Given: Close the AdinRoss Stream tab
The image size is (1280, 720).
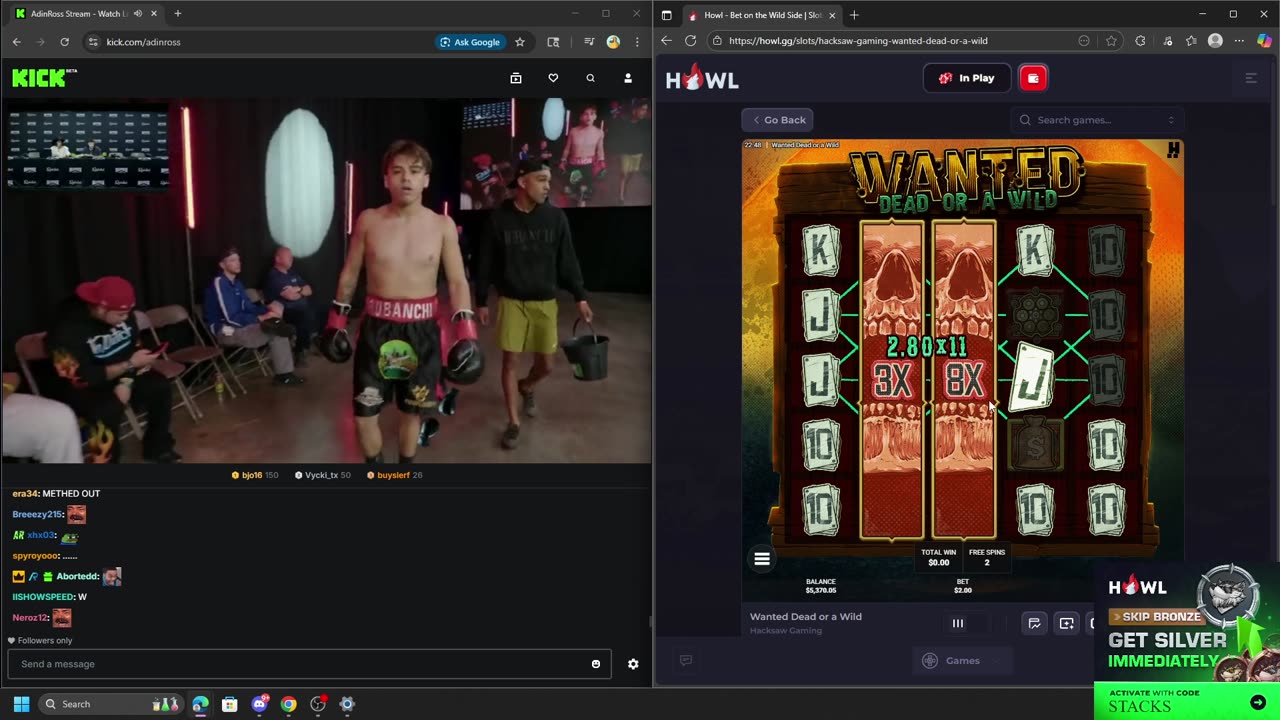Looking at the screenshot, I should pyautogui.click(x=154, y=14).
